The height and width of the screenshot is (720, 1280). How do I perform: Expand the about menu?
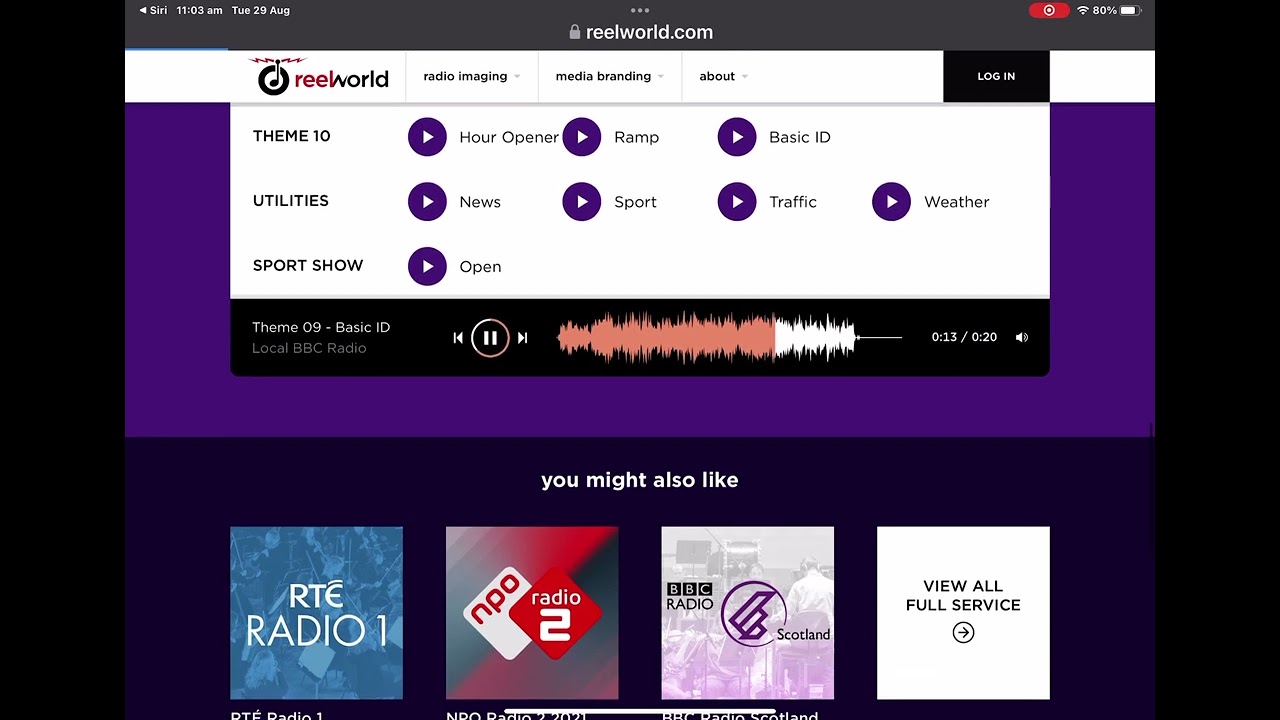[724, 76]
